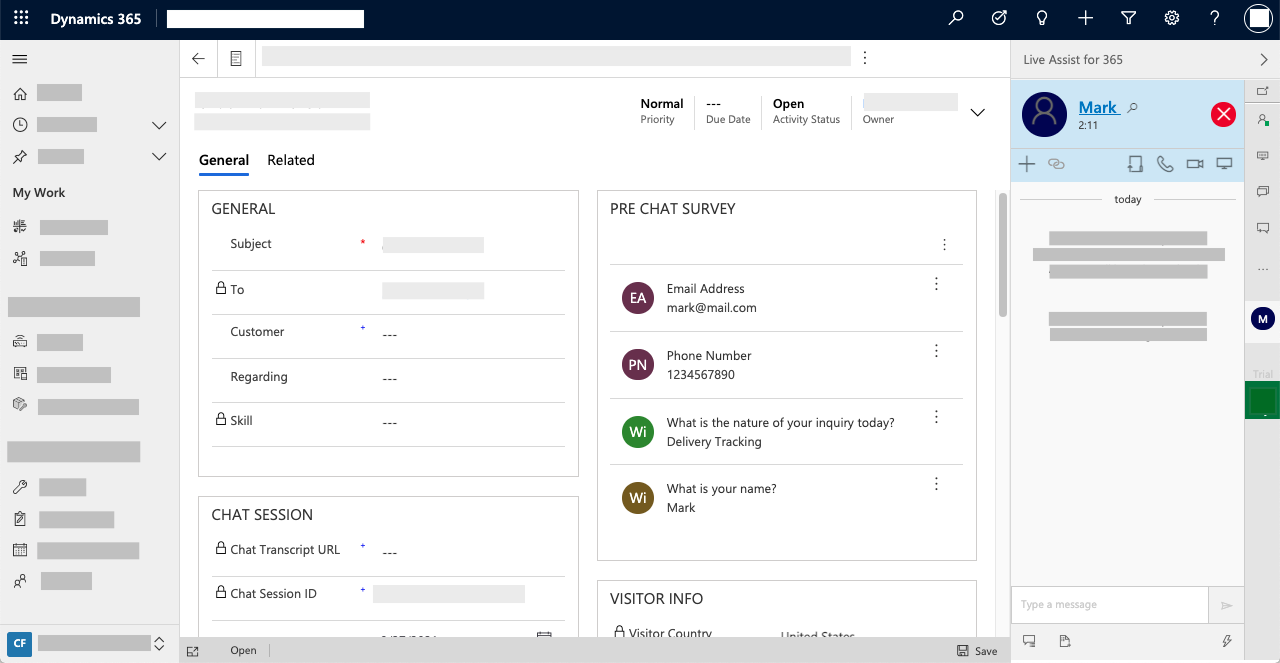Start video call with camera icon
The height and width of the screenshot is (663, 1280).
tap(1195, 163)
